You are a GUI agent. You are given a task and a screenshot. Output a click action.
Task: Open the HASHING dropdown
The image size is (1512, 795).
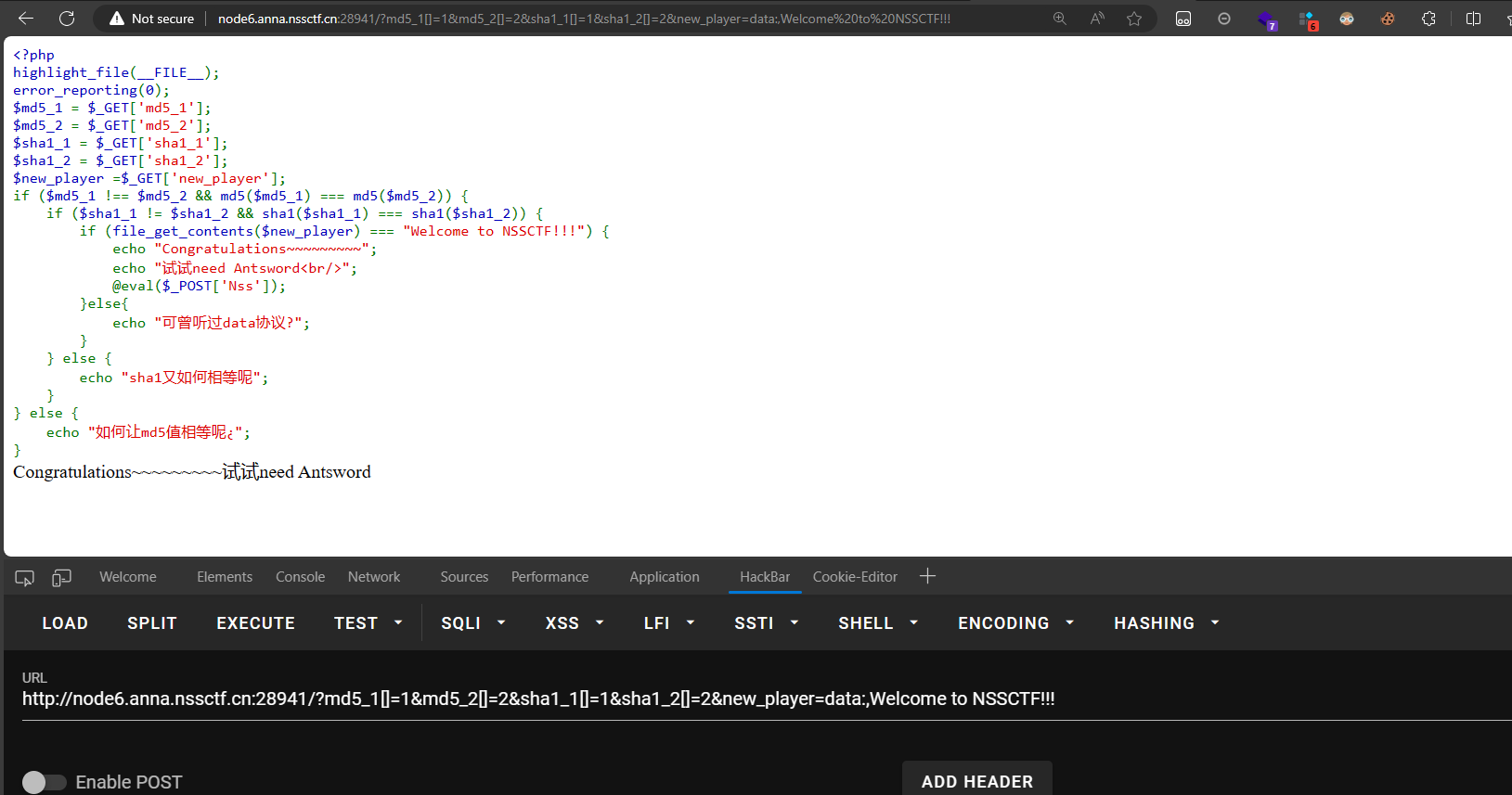coord(1167,623)
